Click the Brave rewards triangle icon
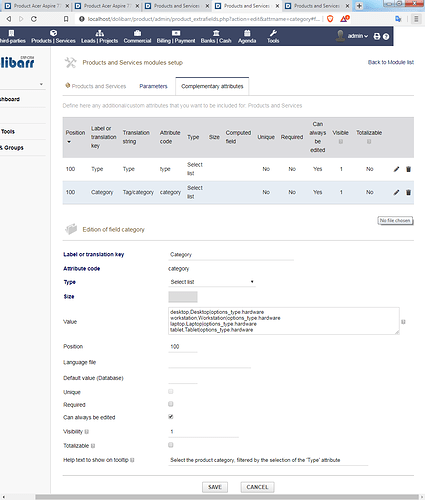The image size is (425, 500). pyautogui.click(x=345, y=19)
